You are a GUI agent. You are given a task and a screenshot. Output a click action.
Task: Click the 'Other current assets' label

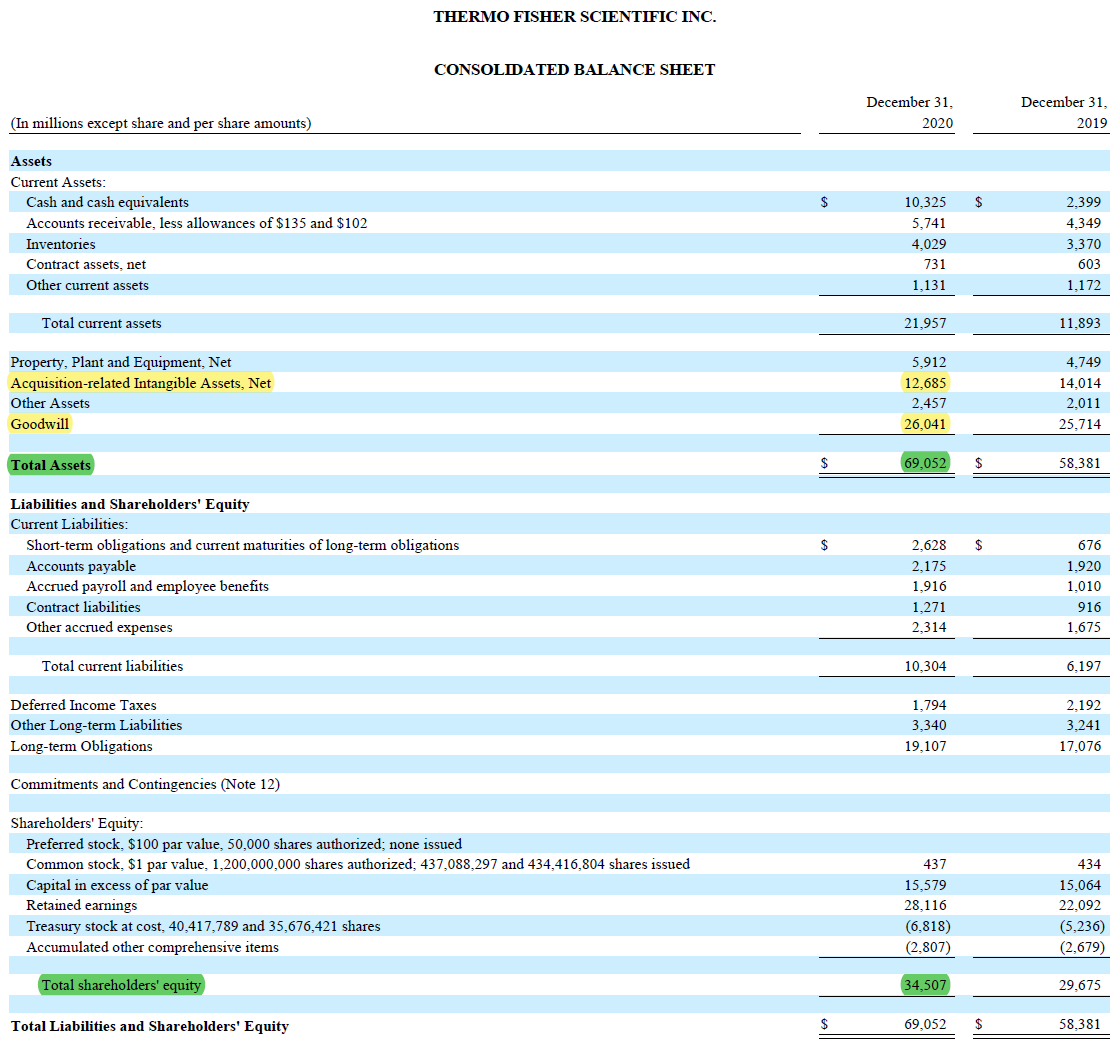(x=88, y=285)
